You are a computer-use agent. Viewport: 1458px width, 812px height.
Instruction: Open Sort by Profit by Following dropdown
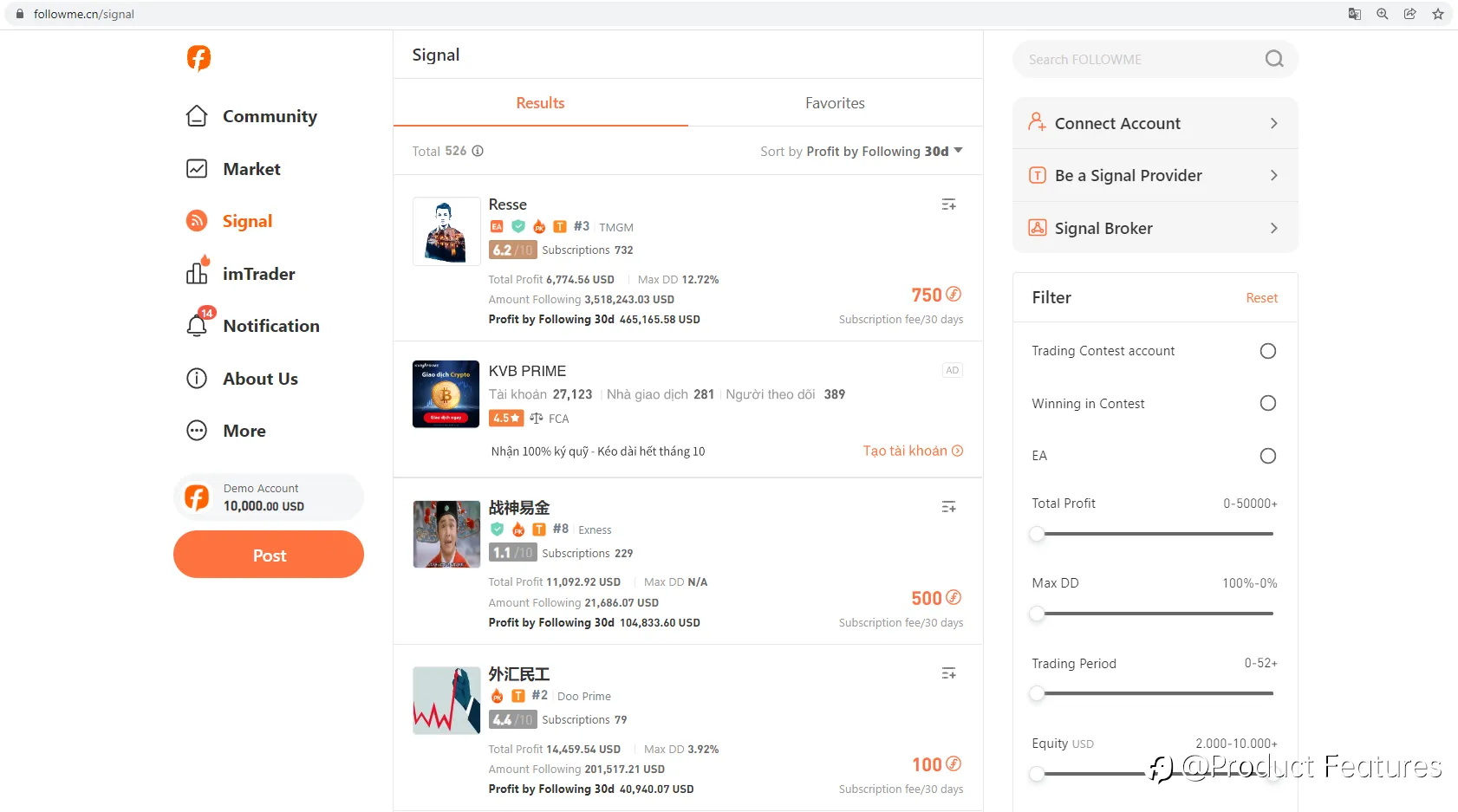coord(862,151)
